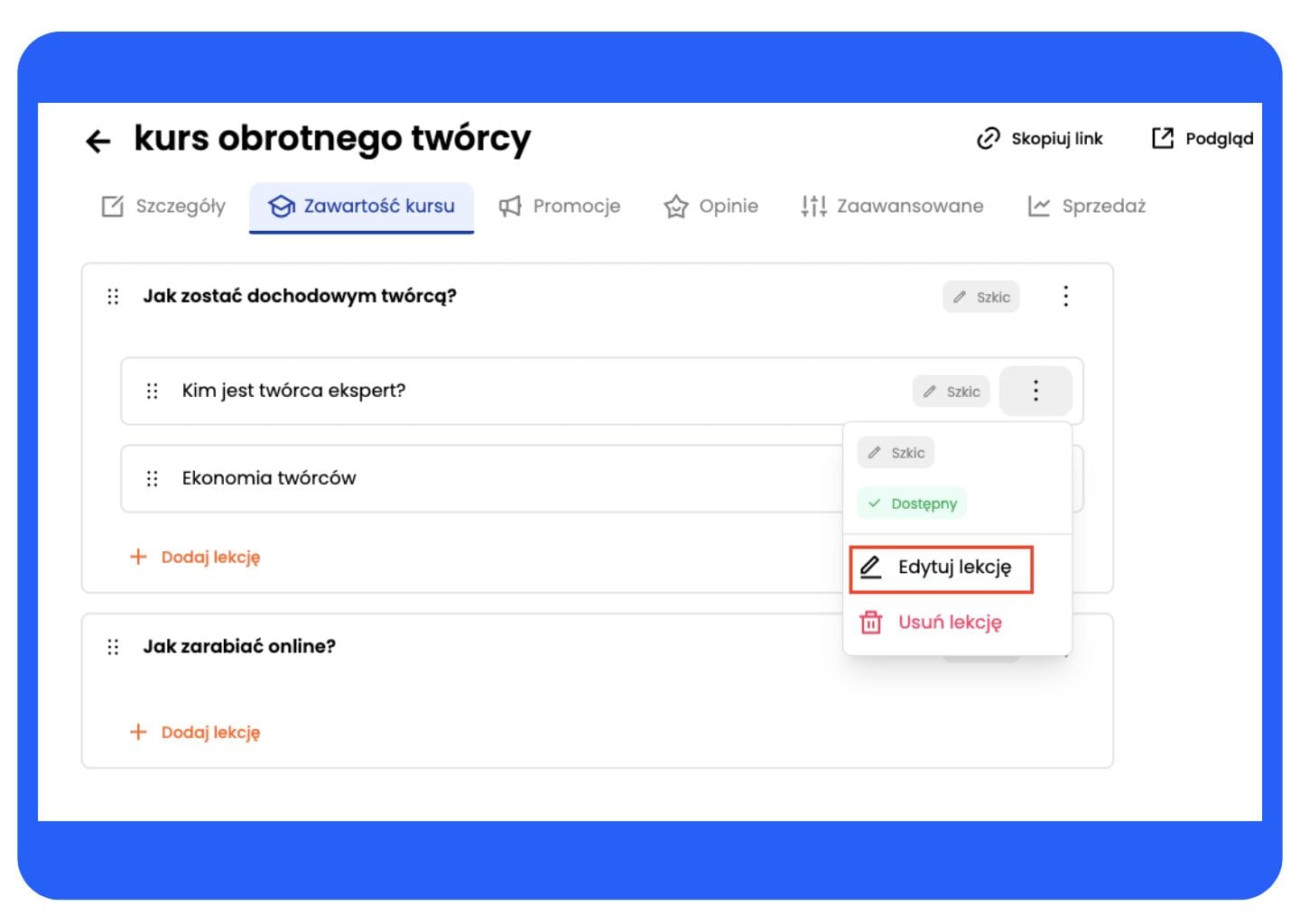The width and height of the screenshot is (1300, 924).
Task: Click Szkic badge of 'Kim jest twórca ekspert?' row
Action: coord(952,392)
